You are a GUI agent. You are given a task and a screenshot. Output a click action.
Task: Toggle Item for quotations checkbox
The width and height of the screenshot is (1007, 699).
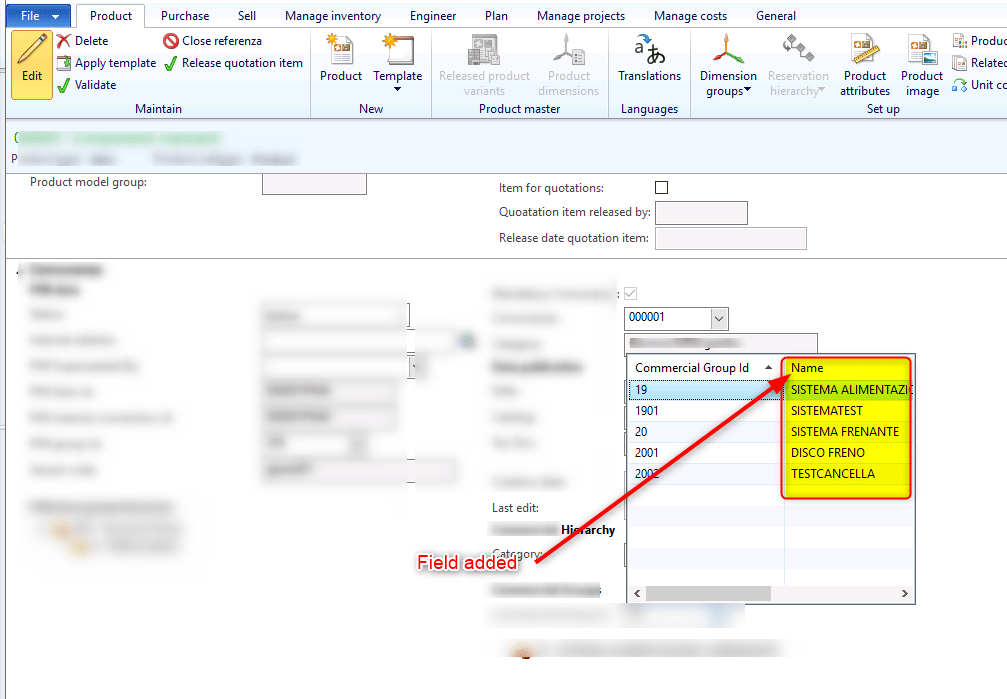tap(661, 187)
